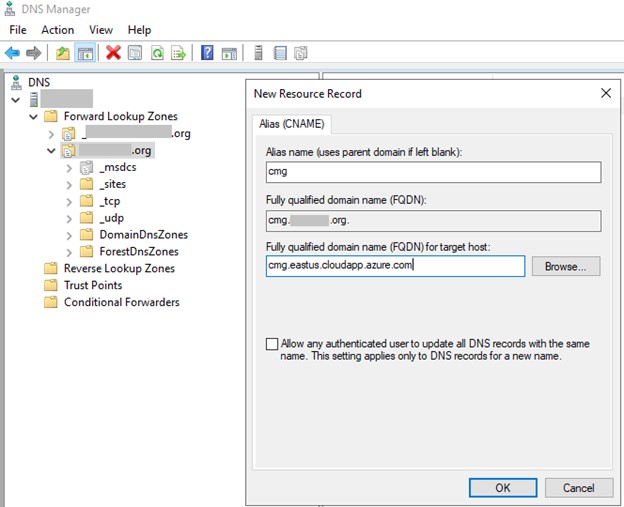The image size is (624, 507).
Task: Click the green Refresh toolbar icon
Action: [x=157, y=53]
